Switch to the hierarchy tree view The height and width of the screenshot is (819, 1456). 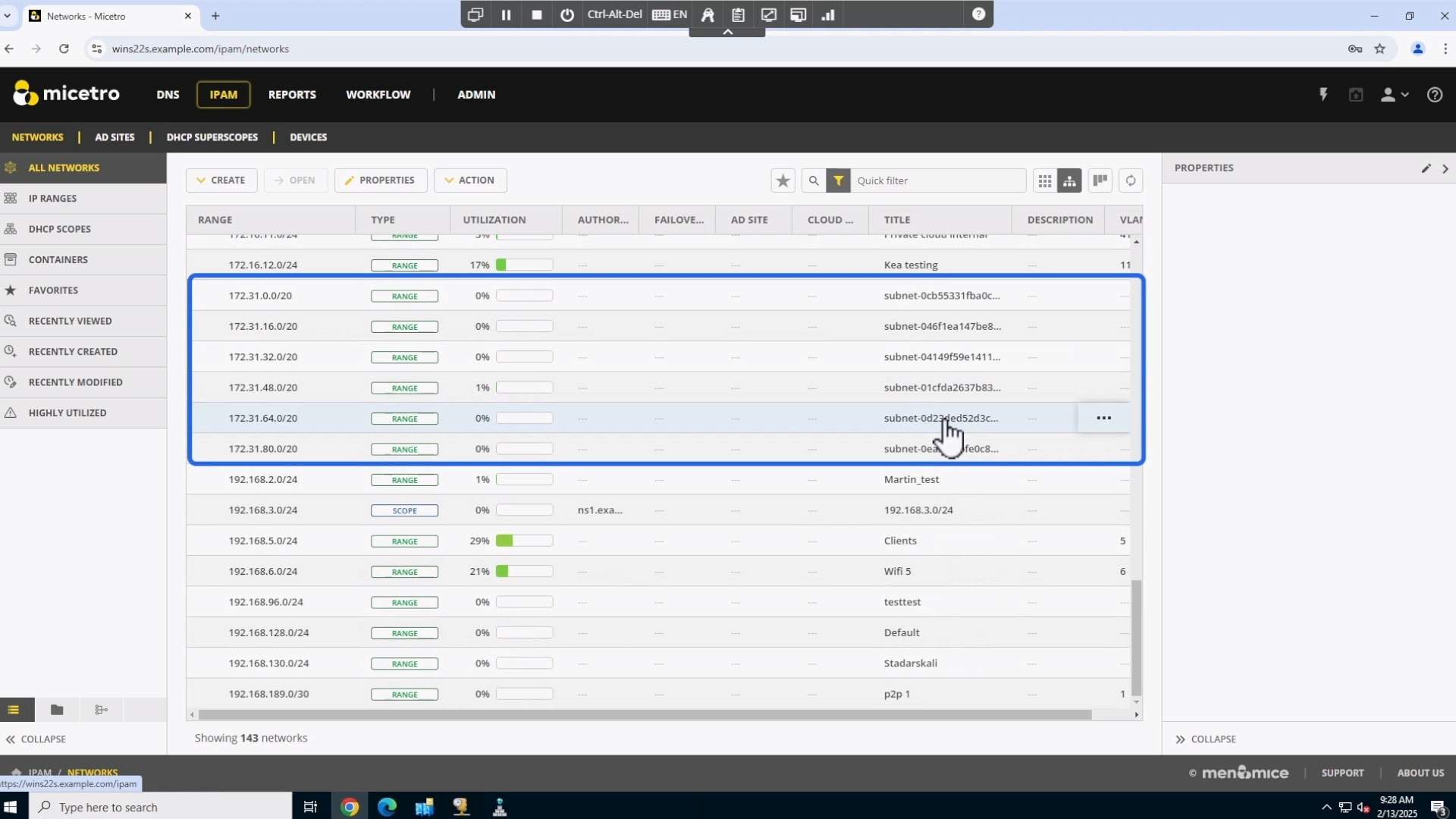click(1070, 180)
